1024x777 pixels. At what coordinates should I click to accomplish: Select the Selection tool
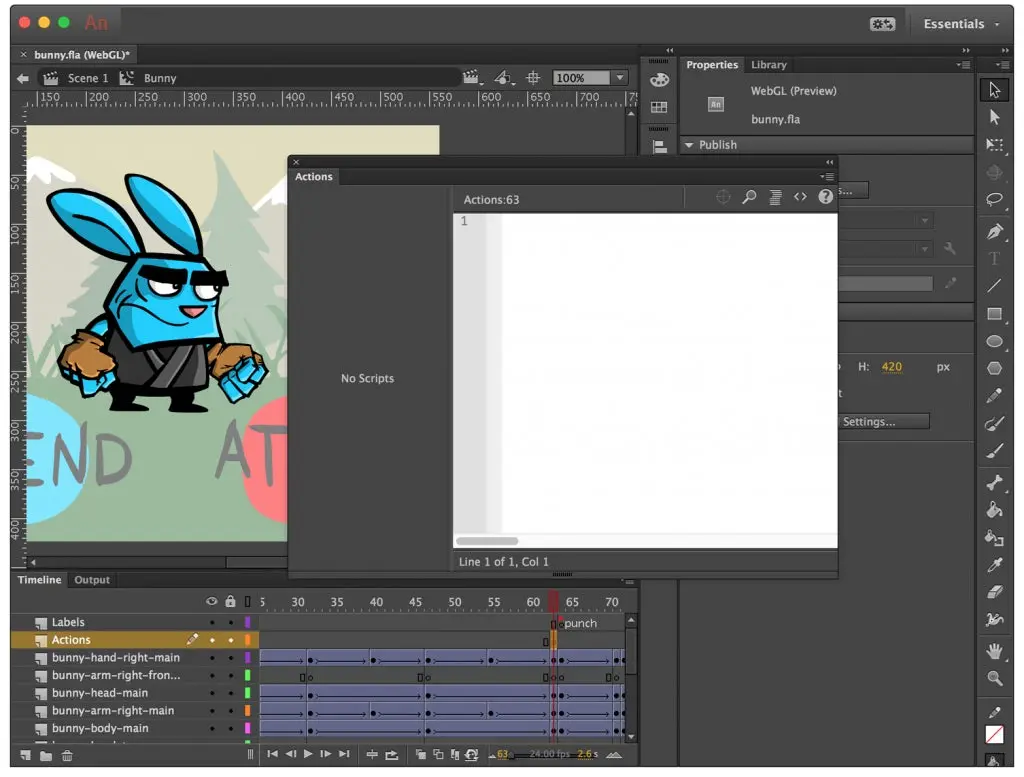pos(995,89)
